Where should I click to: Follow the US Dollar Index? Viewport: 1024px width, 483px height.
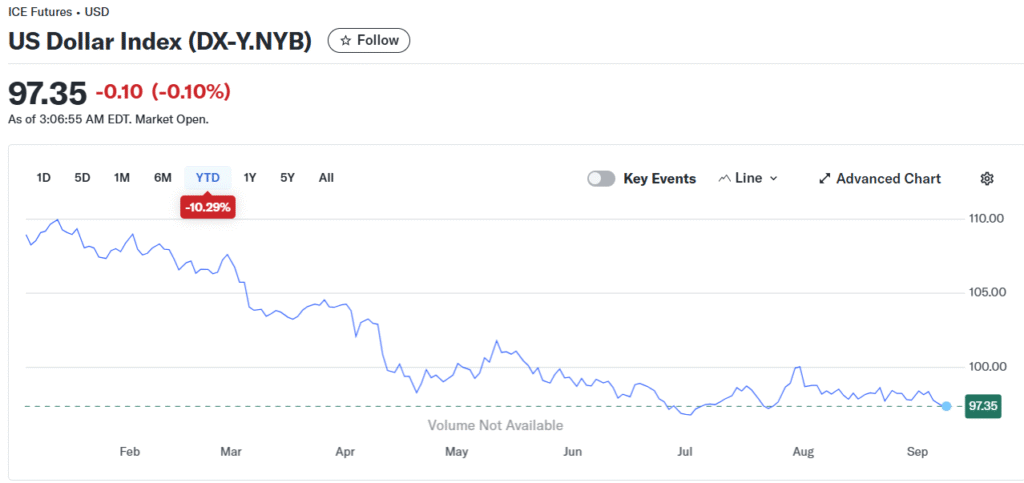(x=369, y=40)
